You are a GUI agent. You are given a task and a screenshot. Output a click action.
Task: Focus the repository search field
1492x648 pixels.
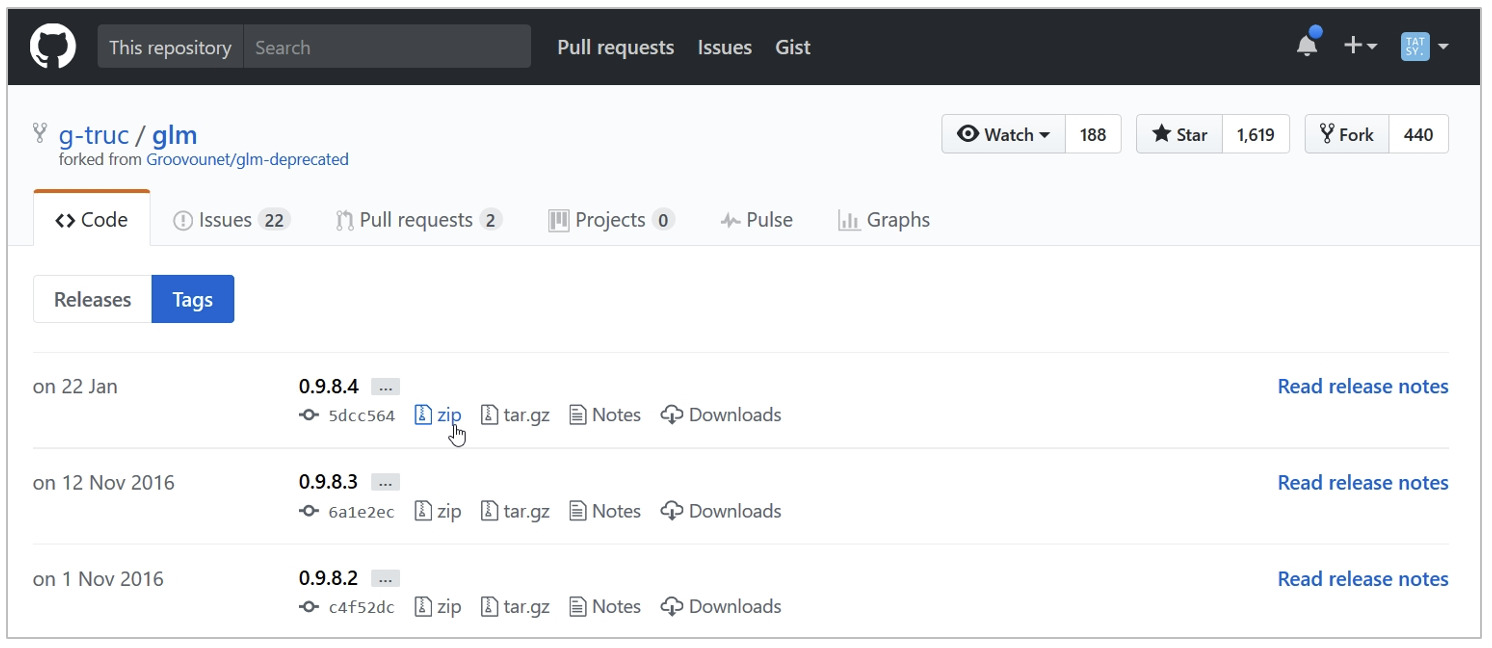tap(386, 47)
